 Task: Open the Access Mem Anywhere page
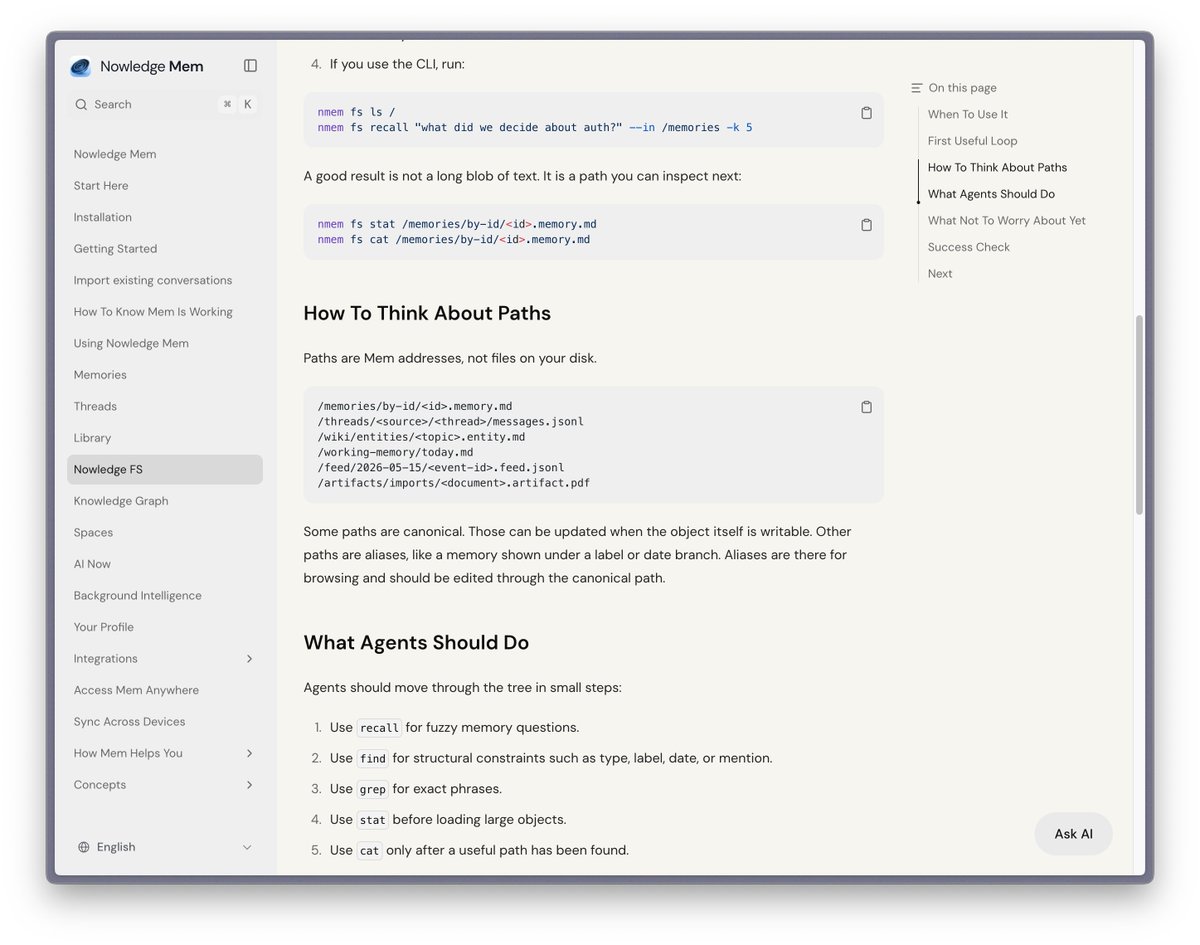[x=136, y=690]
